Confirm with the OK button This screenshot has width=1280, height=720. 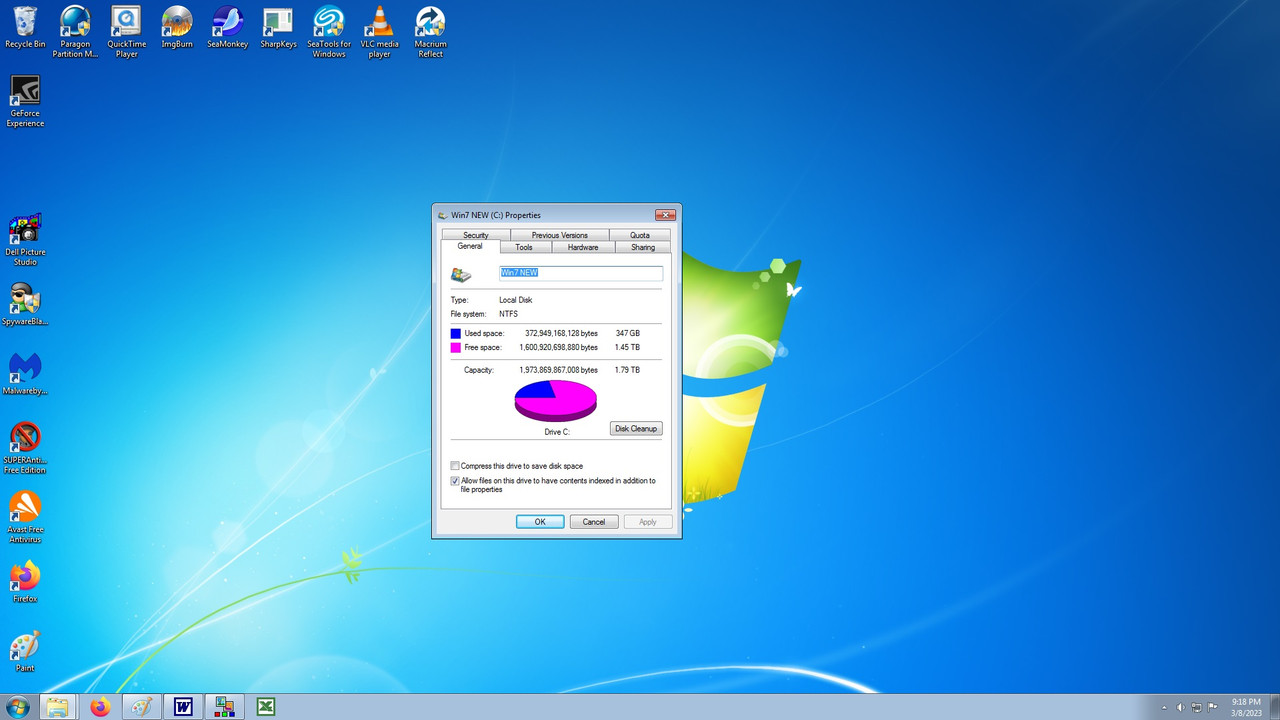pyautogui.click(x=540, y=522)
